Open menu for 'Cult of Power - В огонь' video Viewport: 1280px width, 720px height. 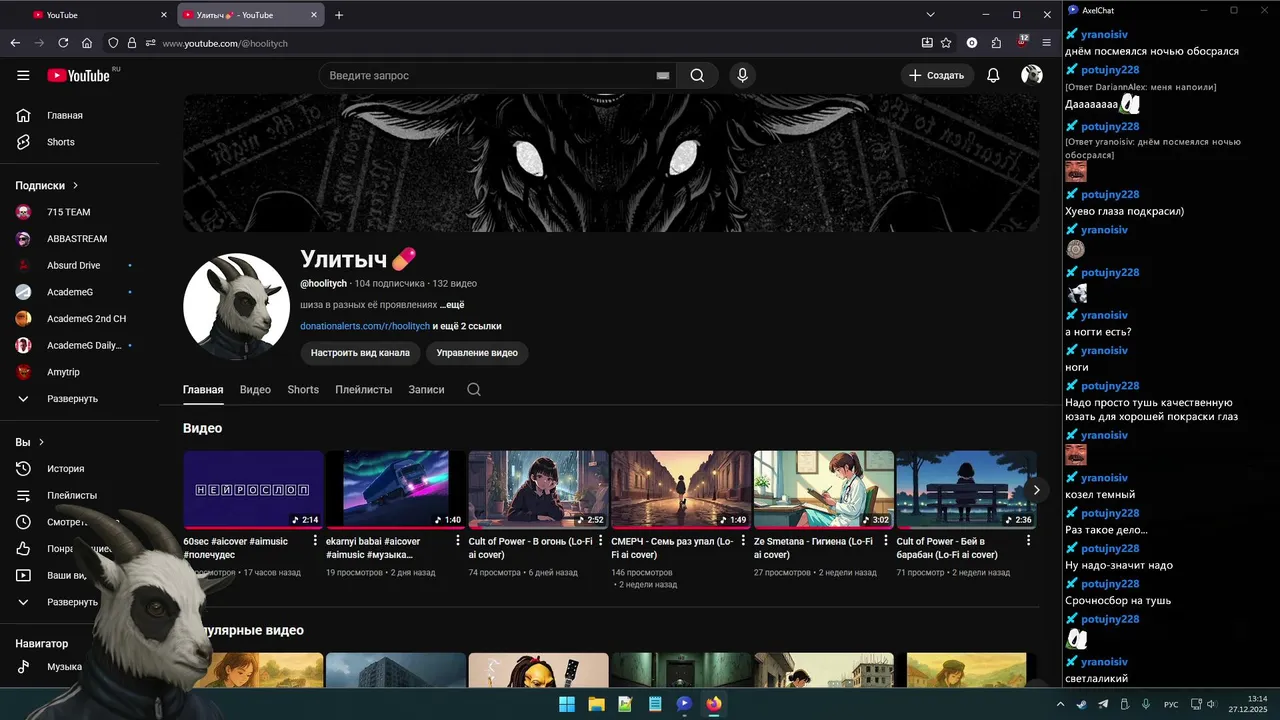[x=601, y=541]
